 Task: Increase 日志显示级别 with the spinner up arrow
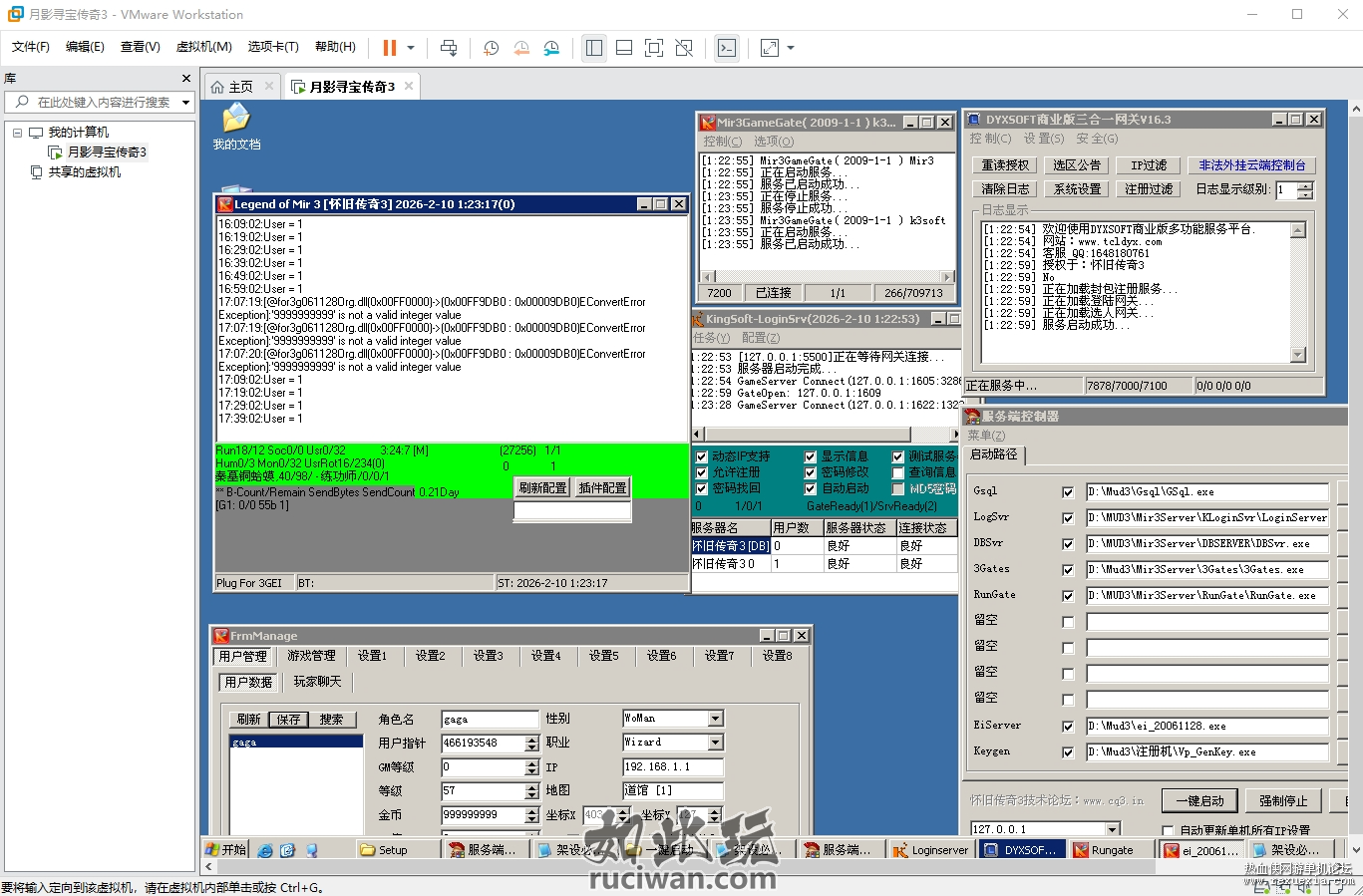1306,185
